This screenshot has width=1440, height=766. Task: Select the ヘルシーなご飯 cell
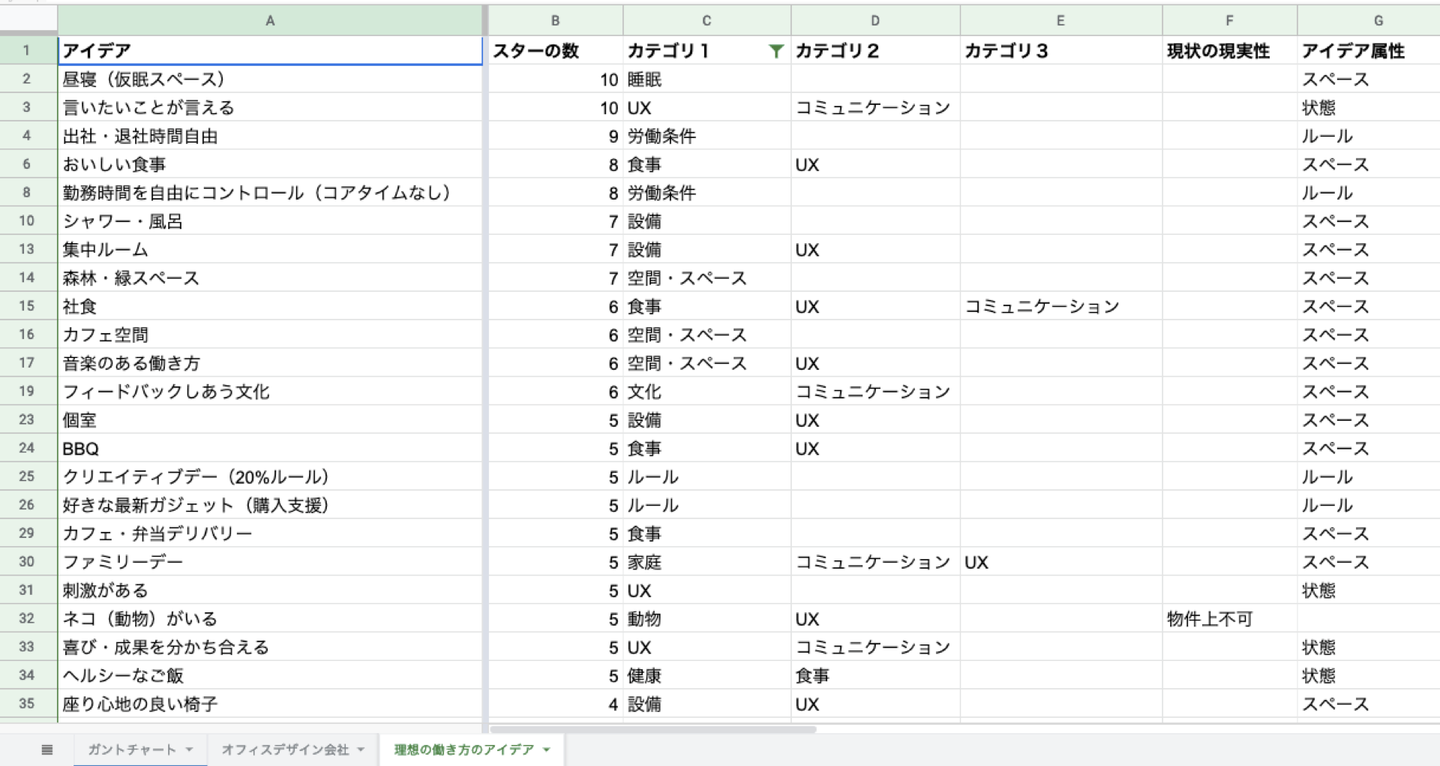click(270, 676)
